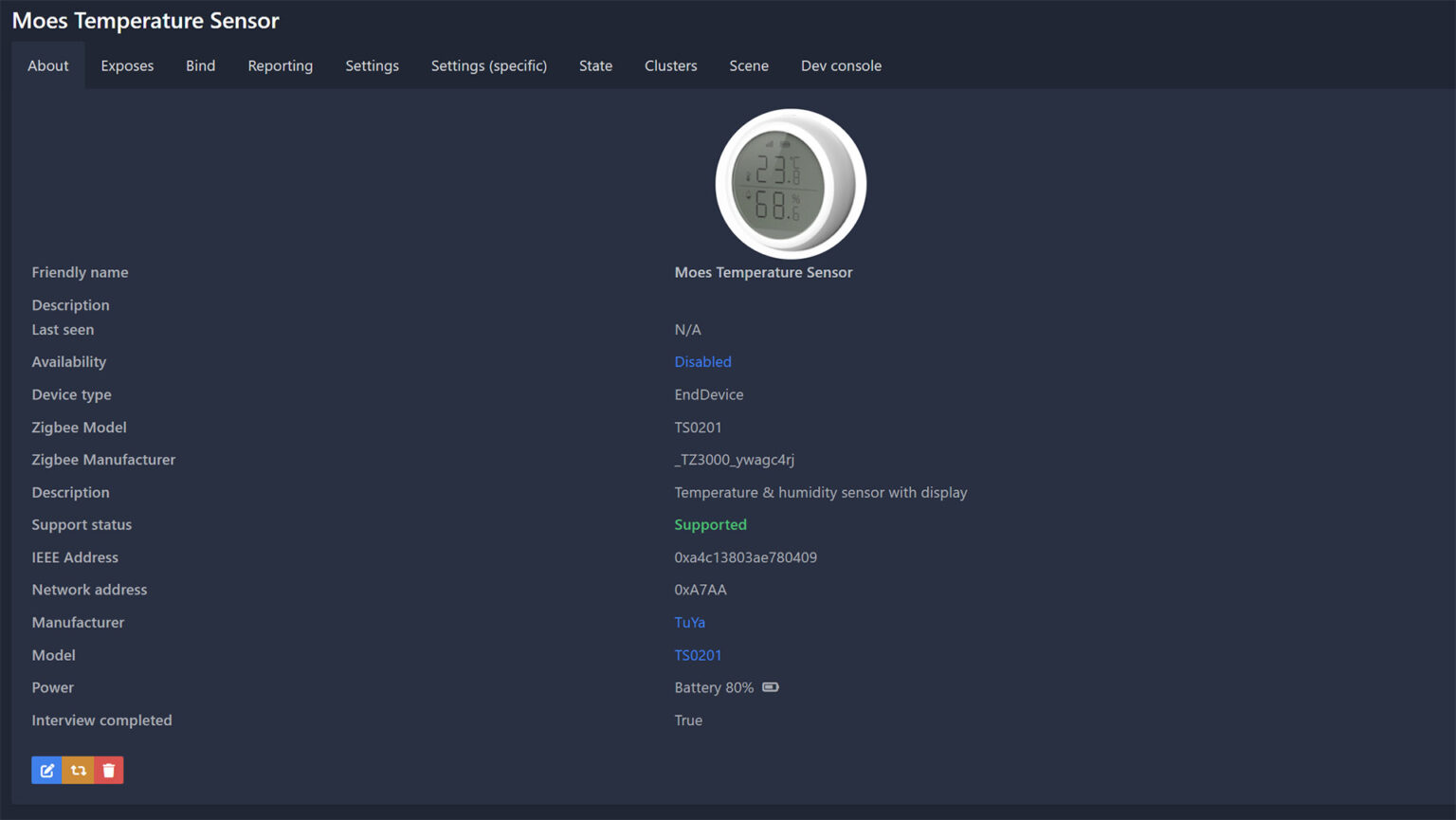1456x820 pixels.
Task: Select the Settings tab
Action: [372, 65]
